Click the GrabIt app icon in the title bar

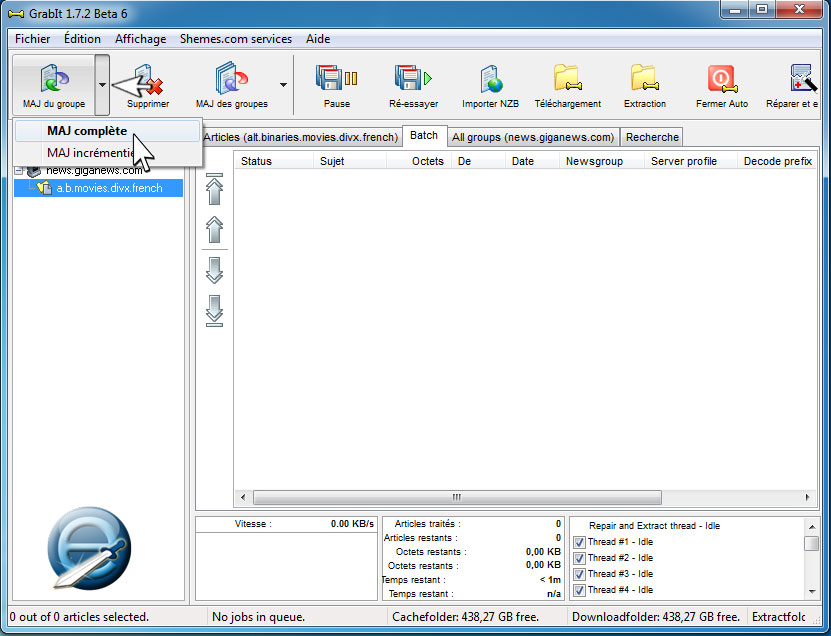point(16,14)
